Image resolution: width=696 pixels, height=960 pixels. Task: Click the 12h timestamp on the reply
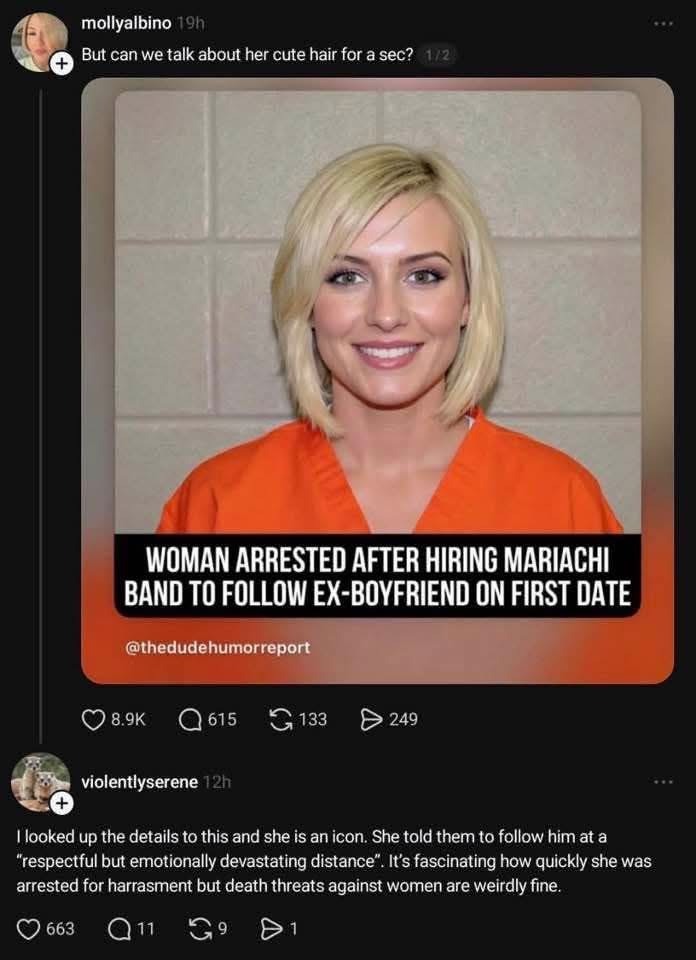coord(217,782)
